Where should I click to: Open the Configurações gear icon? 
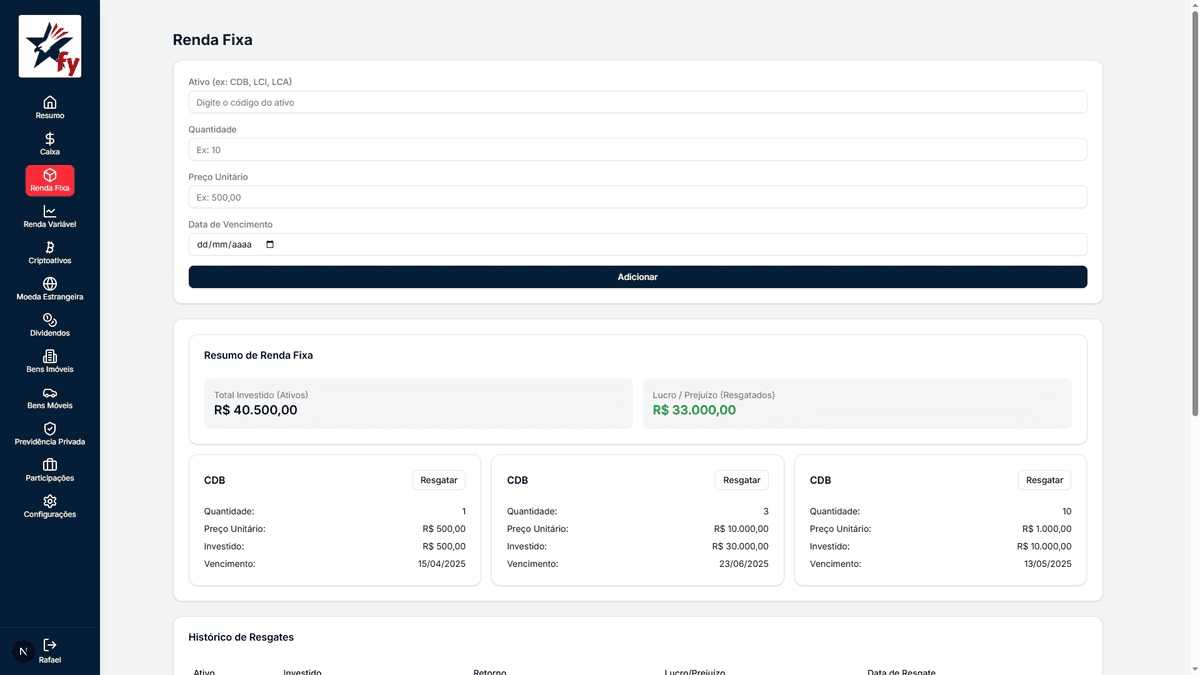click(x=50, y=501)
